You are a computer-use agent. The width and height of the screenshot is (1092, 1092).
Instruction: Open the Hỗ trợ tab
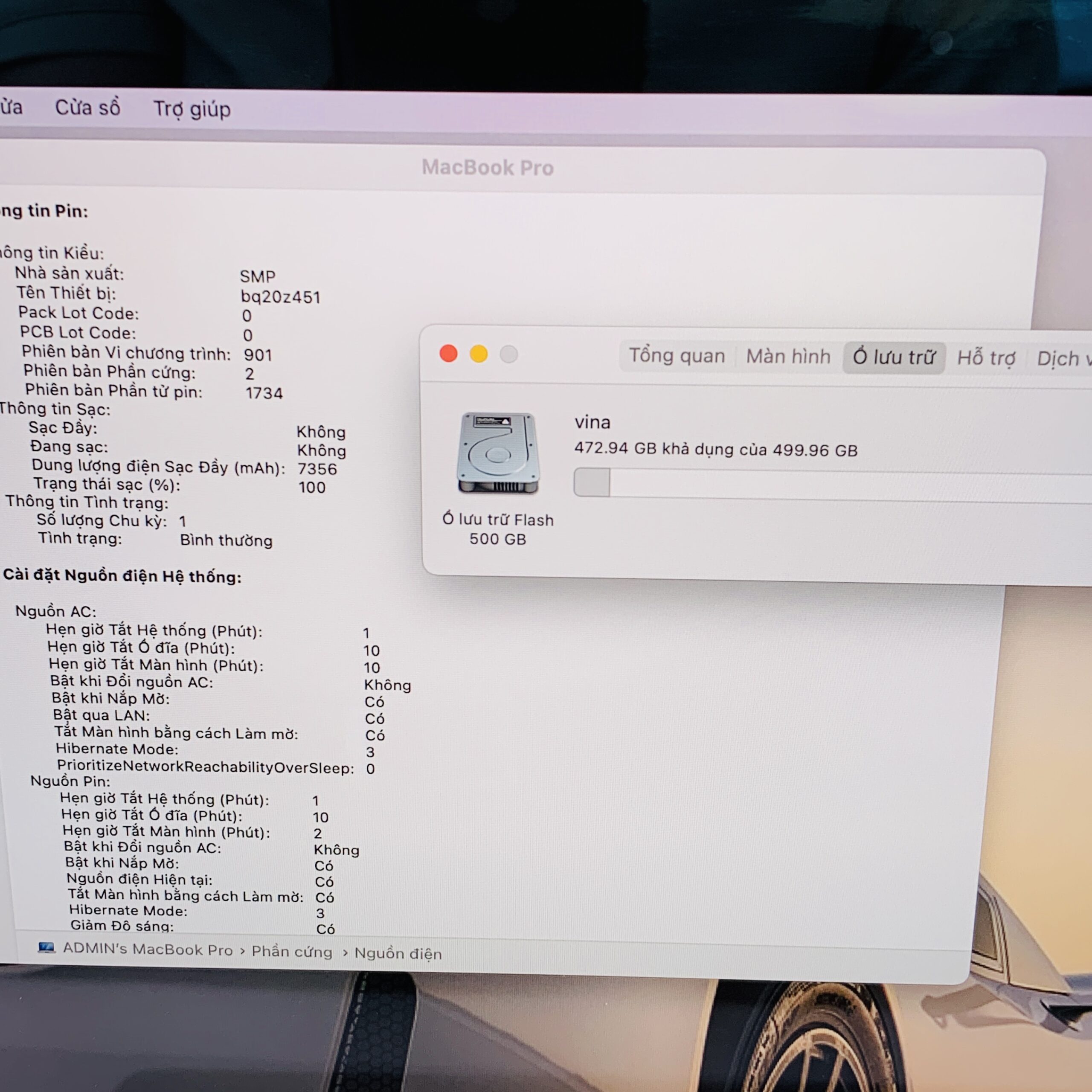coord(986,358)
